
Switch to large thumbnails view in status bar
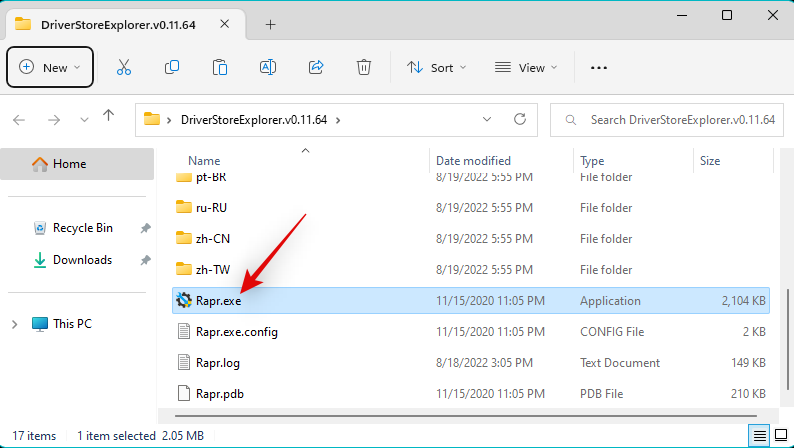[781, 435]
